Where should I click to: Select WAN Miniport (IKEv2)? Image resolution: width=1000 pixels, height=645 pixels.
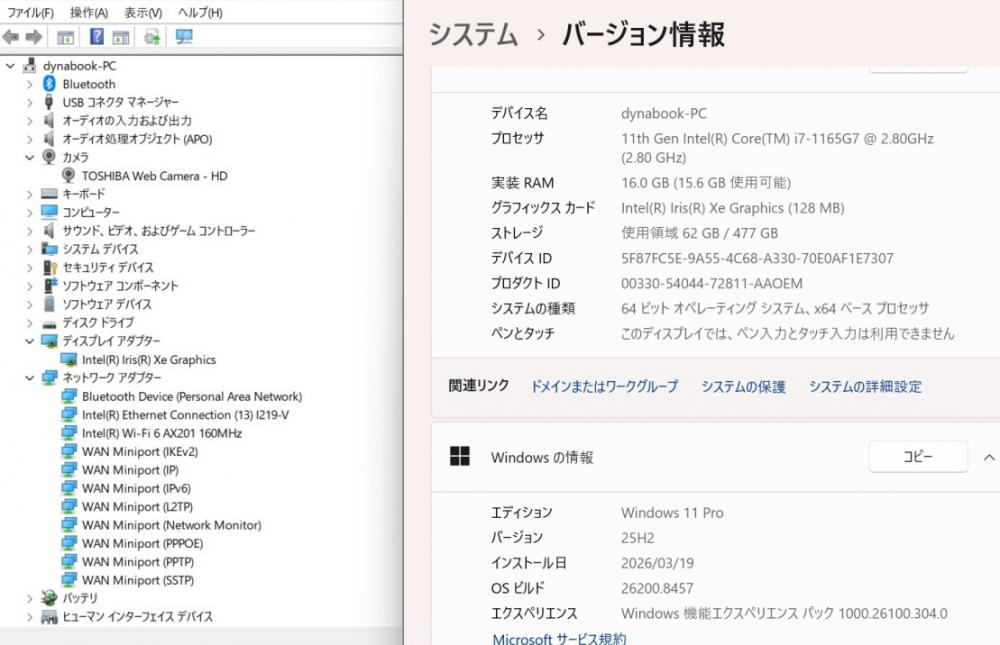[140, 452]
